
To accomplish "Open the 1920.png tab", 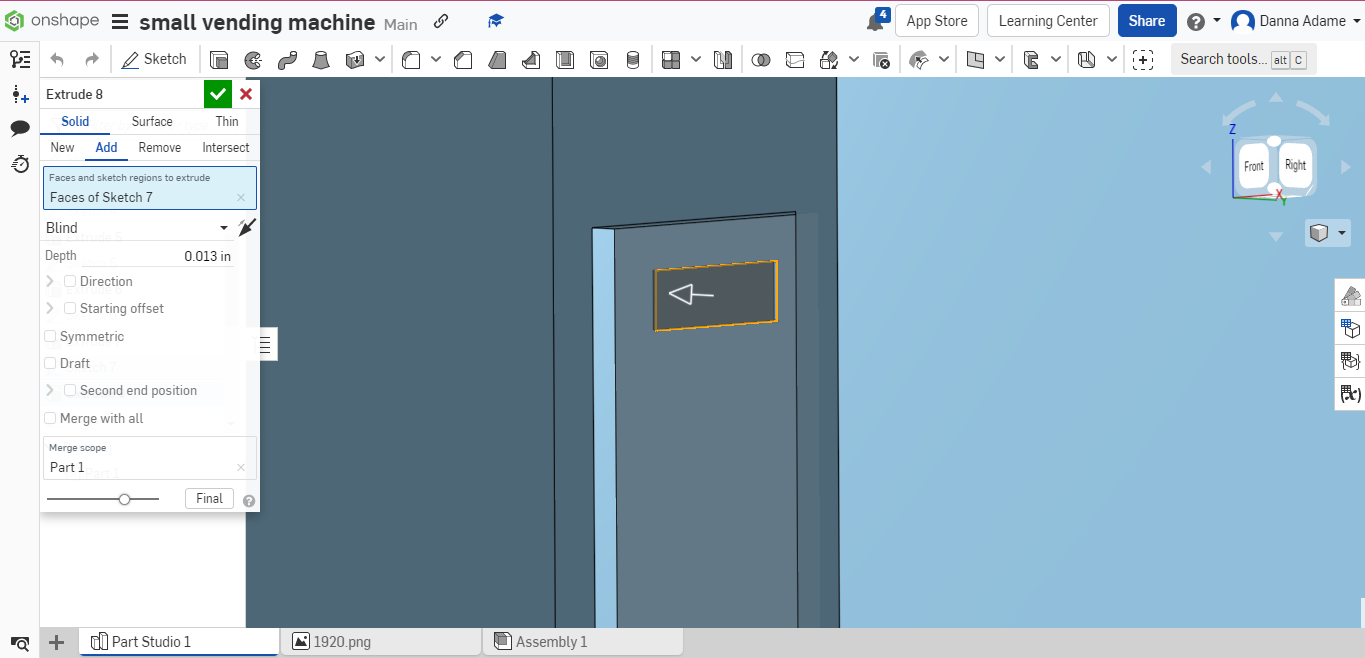I will 380,641.
